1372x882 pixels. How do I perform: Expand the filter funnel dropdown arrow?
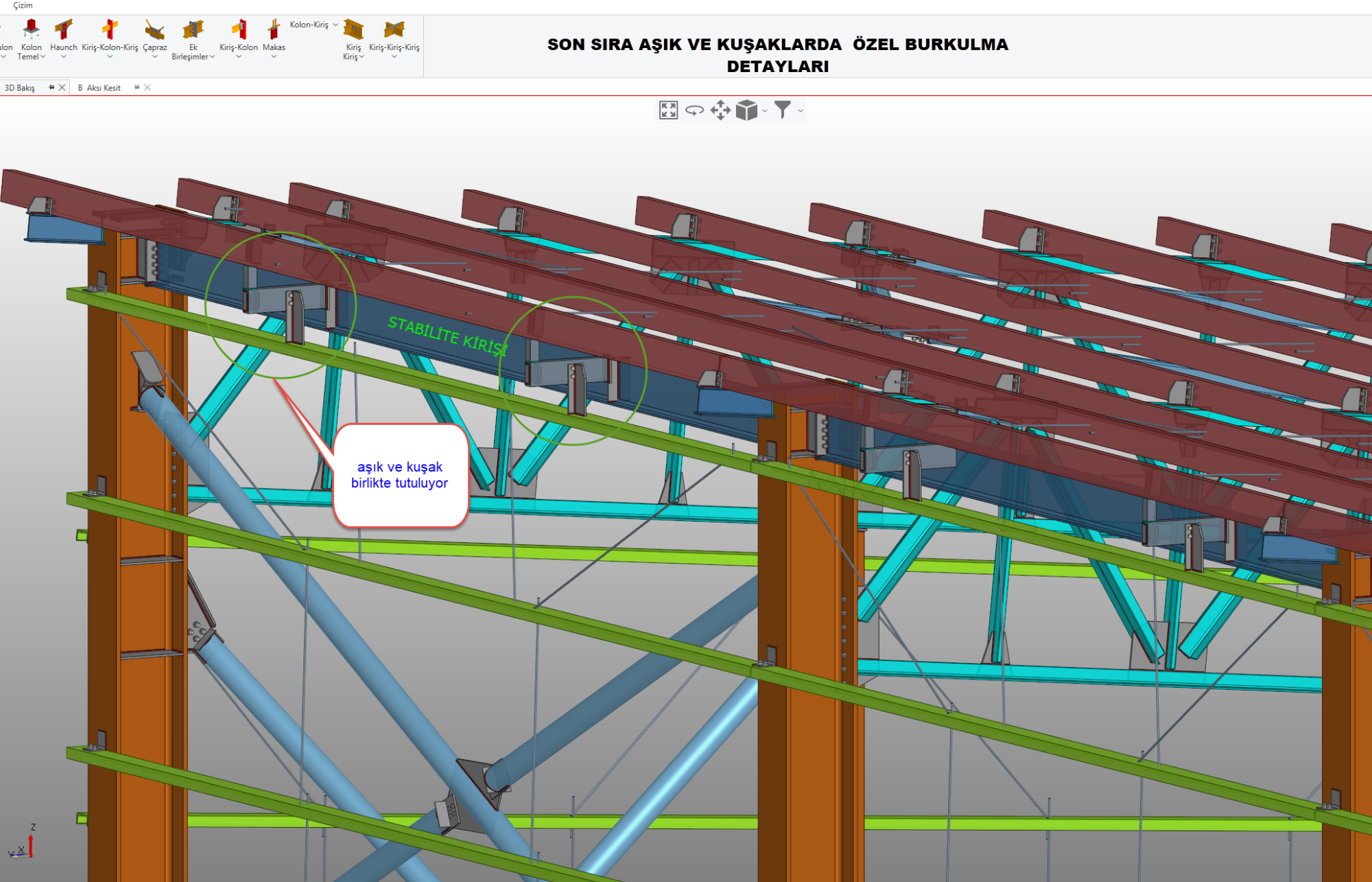(800, 111)
